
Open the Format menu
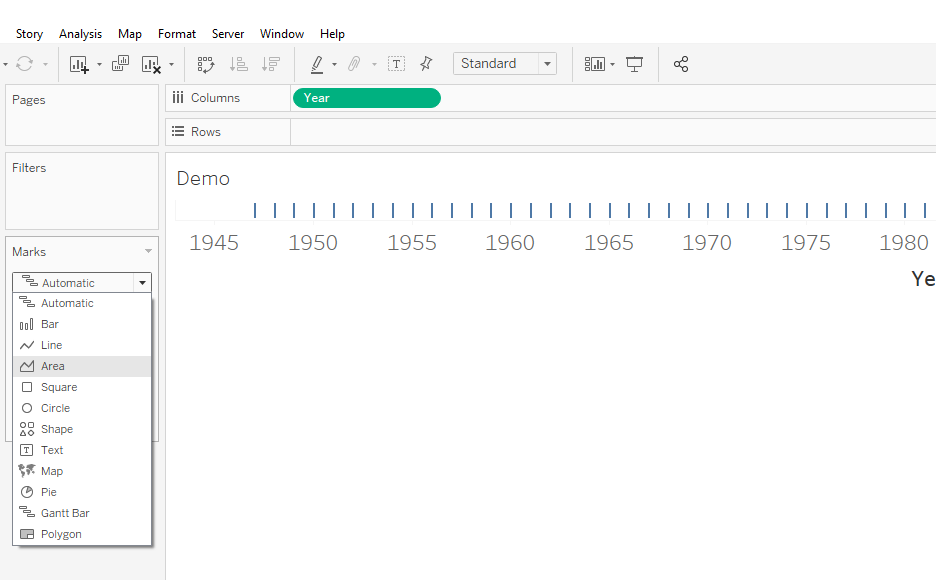point(177,34)
